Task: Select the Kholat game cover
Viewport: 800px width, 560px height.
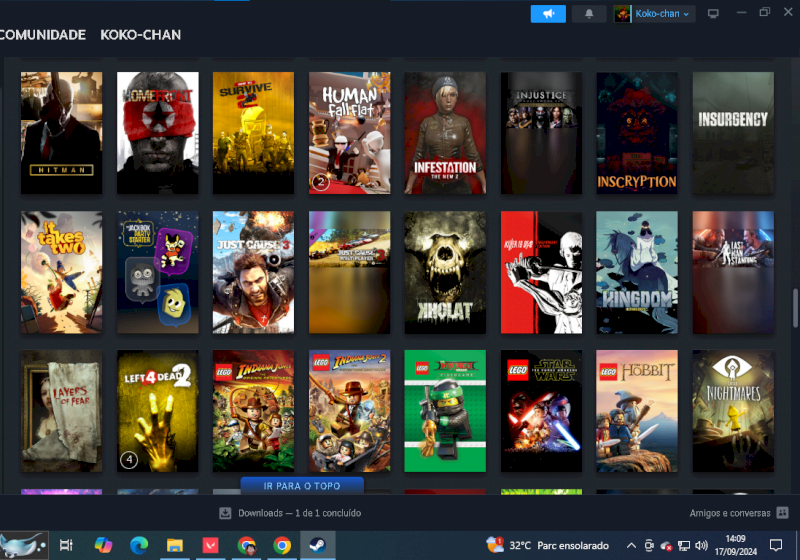Action: [x=445, y=272]
